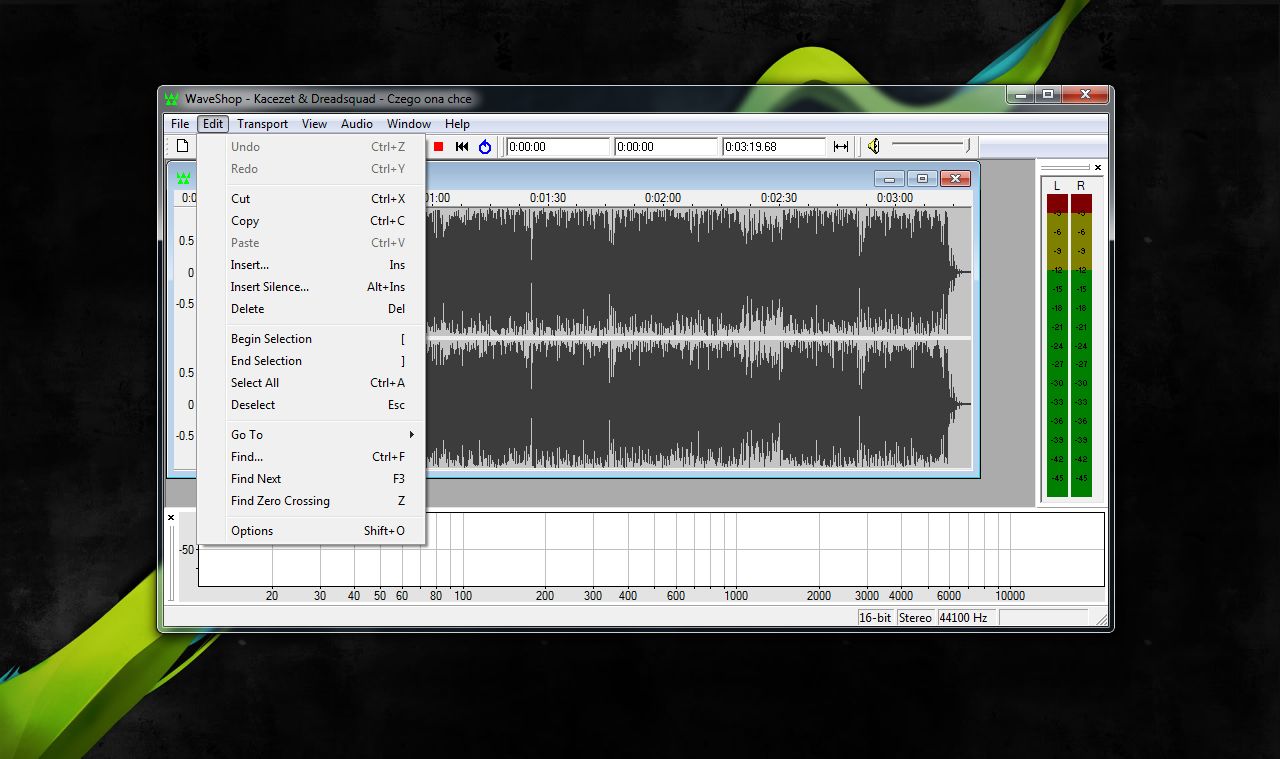Open the Audio menu
Viewport: 1280px width, 759px height.
click(x=356, y=124)
